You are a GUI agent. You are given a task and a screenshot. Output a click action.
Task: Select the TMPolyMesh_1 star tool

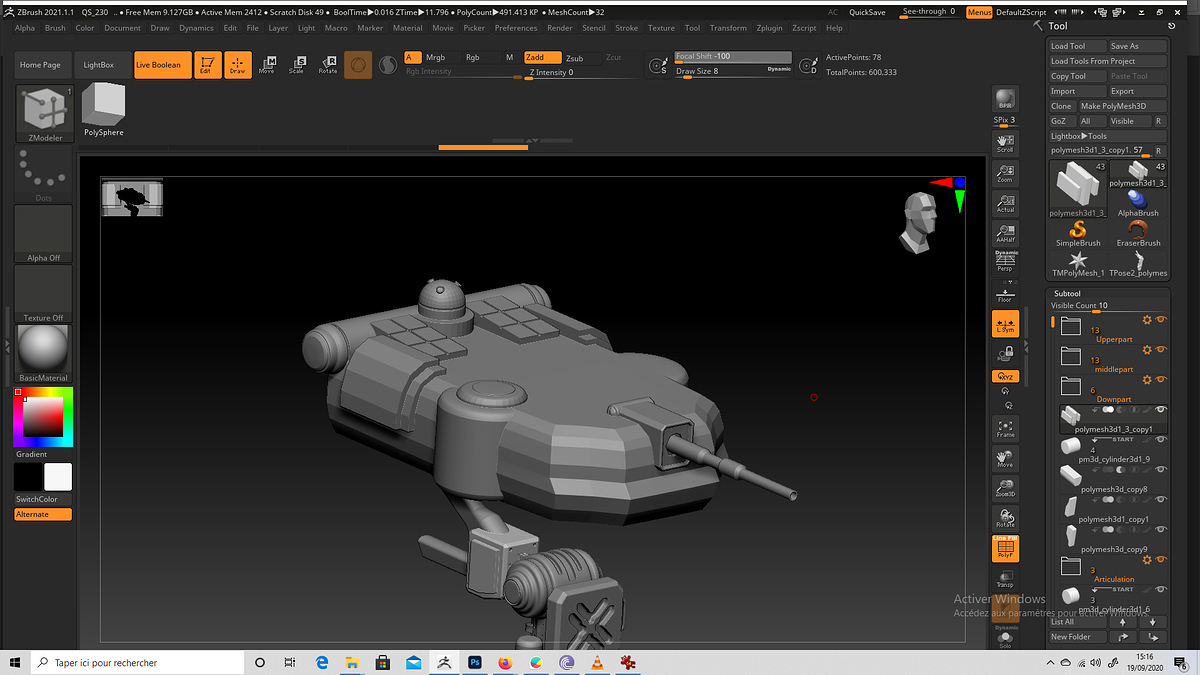[x=1078, y=265]
